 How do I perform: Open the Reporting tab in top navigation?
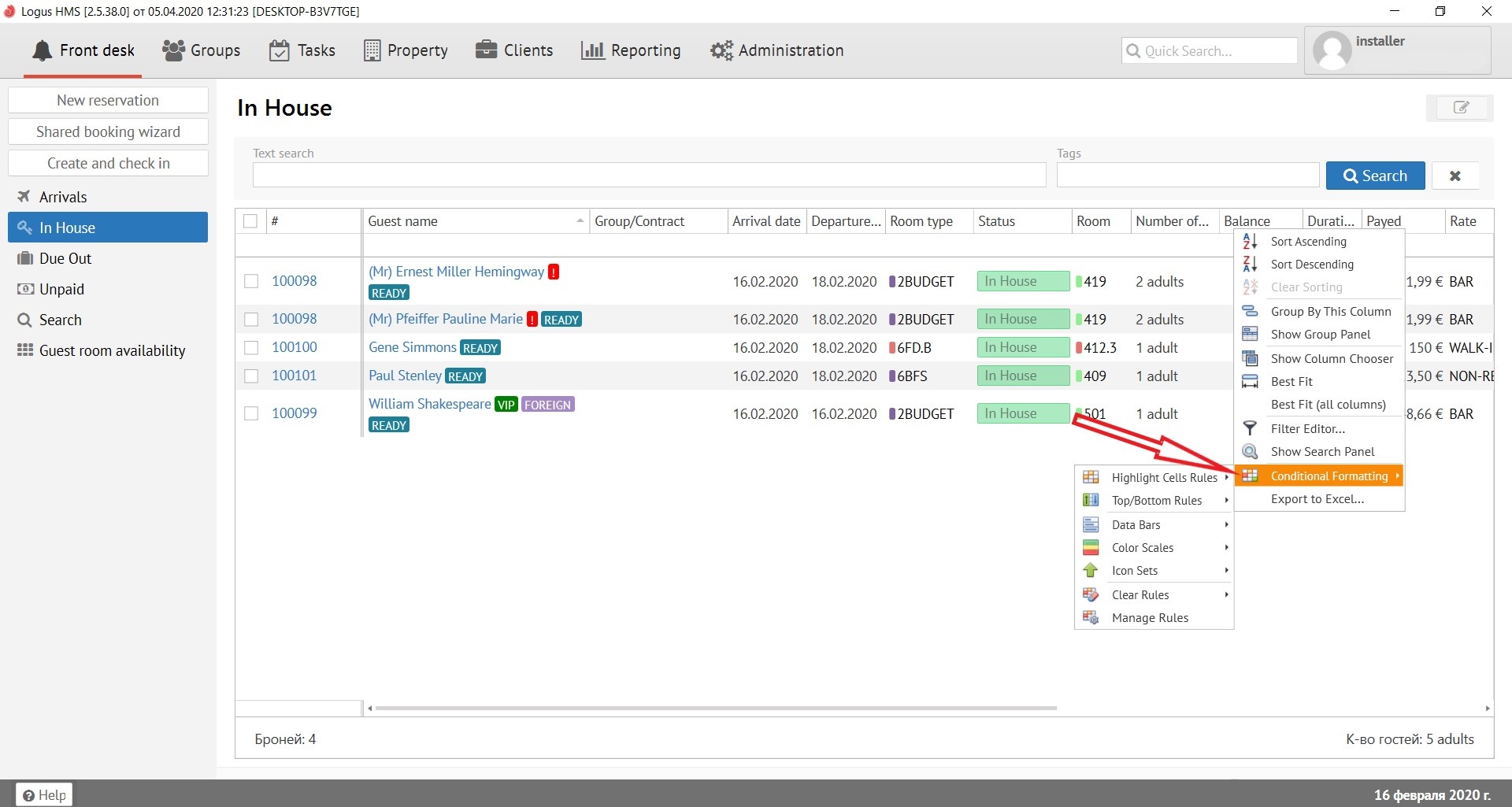631,50
